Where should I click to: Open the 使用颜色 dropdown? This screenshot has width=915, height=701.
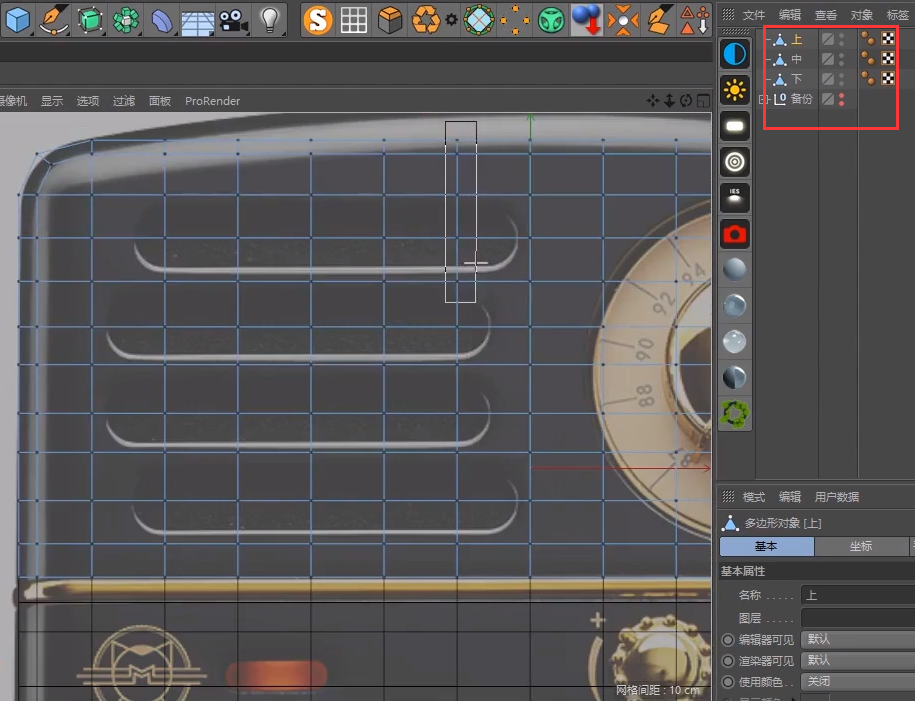pos(857,681)
